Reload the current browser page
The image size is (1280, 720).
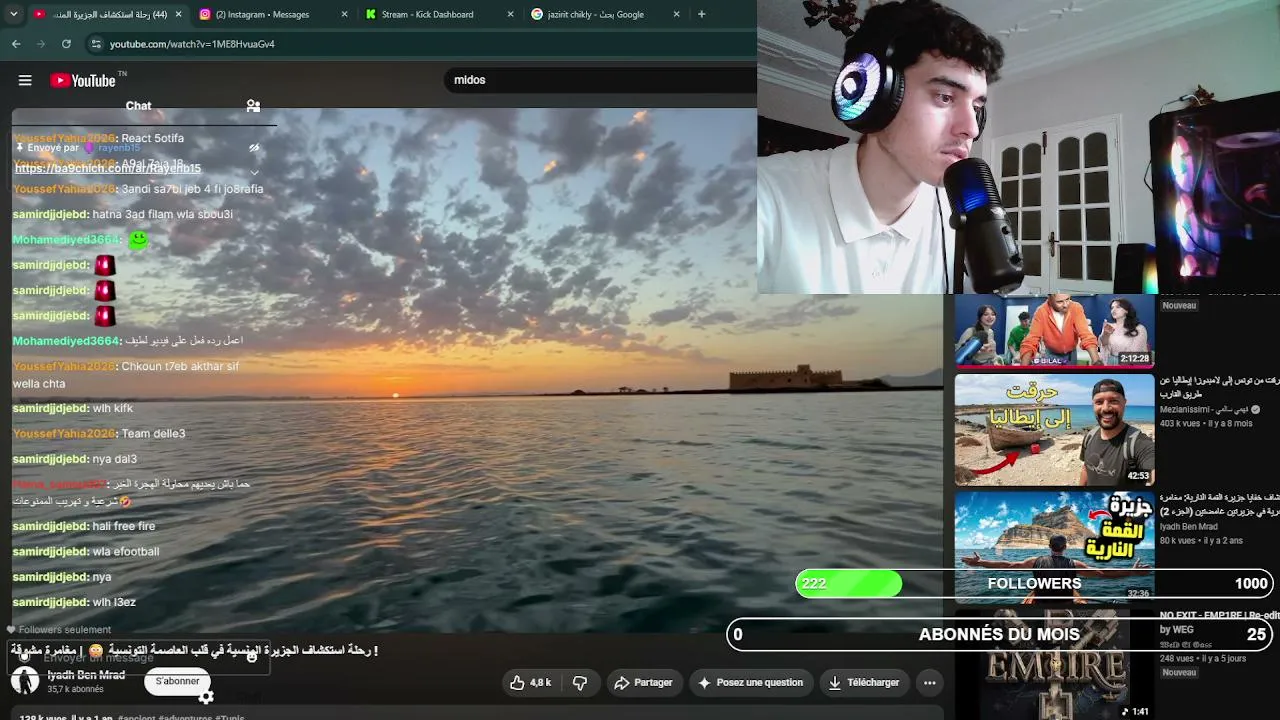[x=66, y=44]
